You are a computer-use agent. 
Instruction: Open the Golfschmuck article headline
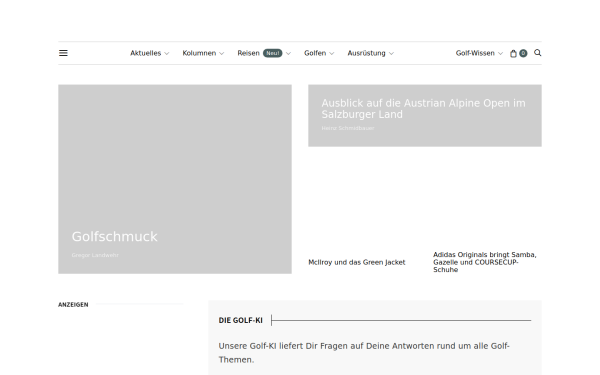pyautogui.click(x=114, y=236)
